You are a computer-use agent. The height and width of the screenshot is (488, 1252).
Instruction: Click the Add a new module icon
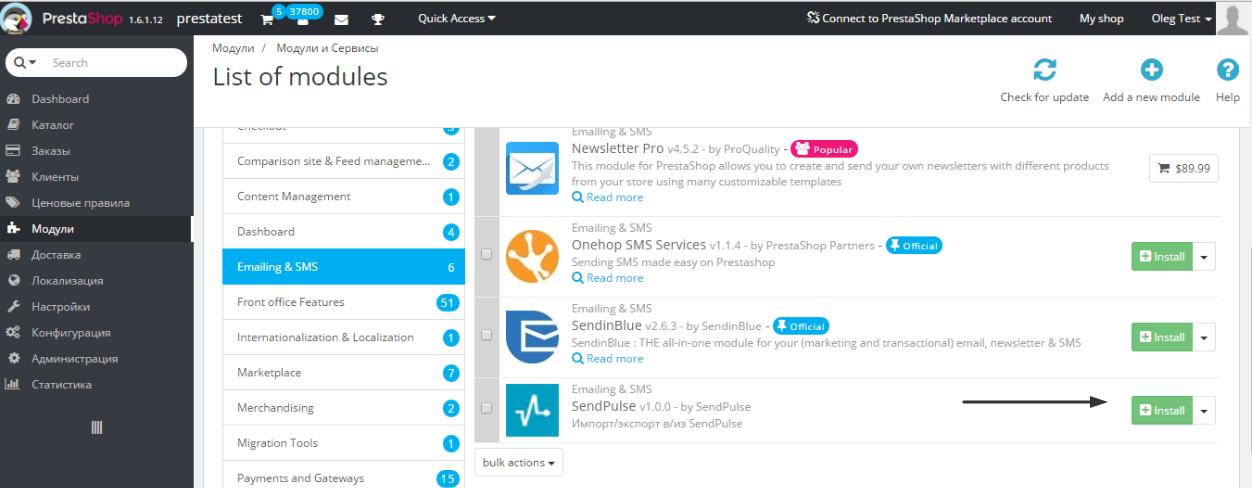click(1151, 70)
